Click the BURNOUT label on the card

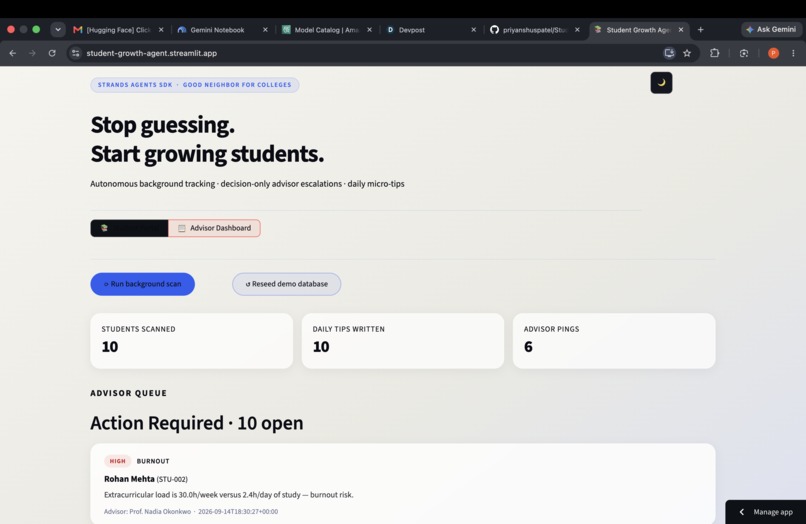coord(153,461)
